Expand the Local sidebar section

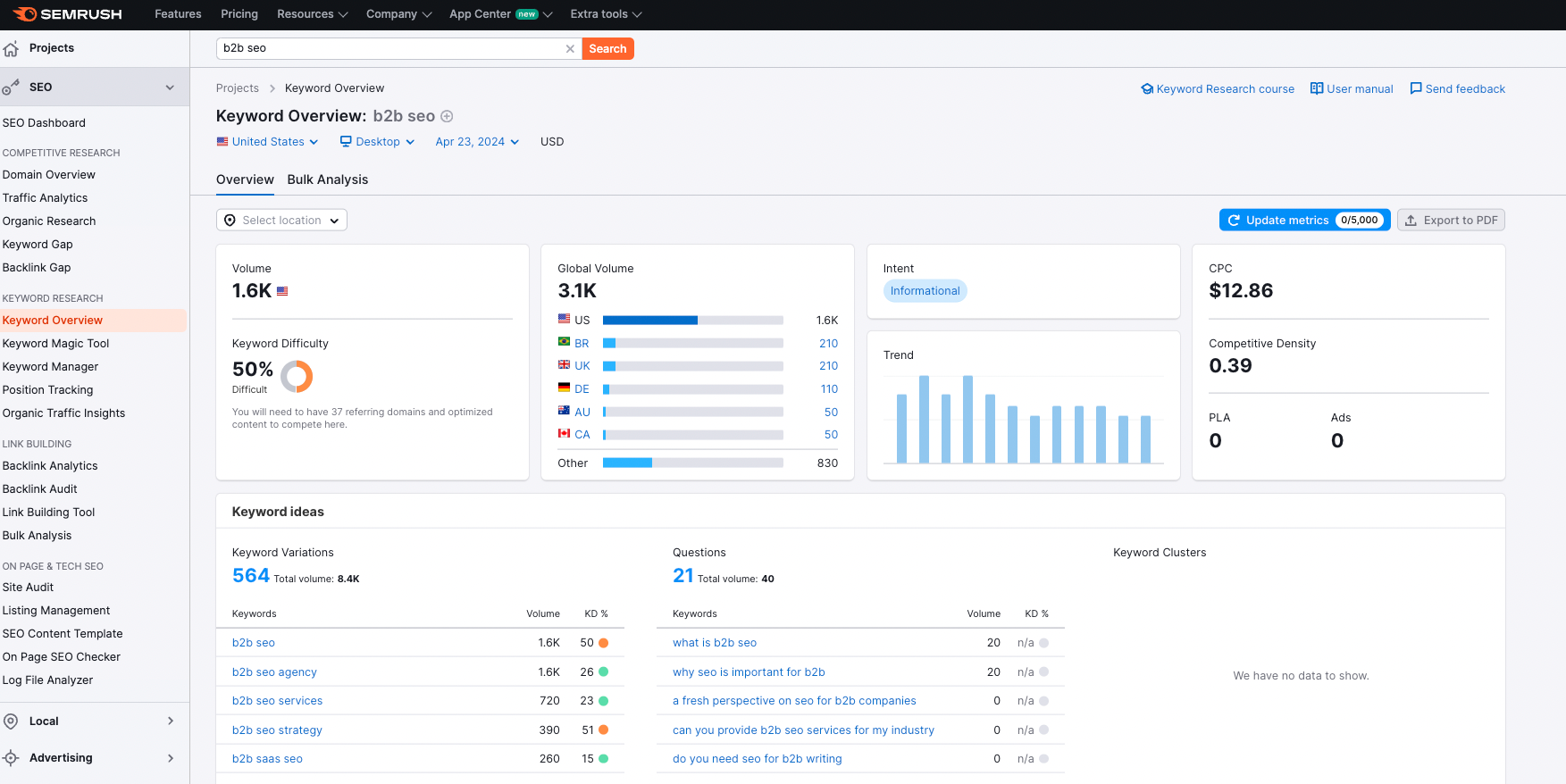point(171,721)
